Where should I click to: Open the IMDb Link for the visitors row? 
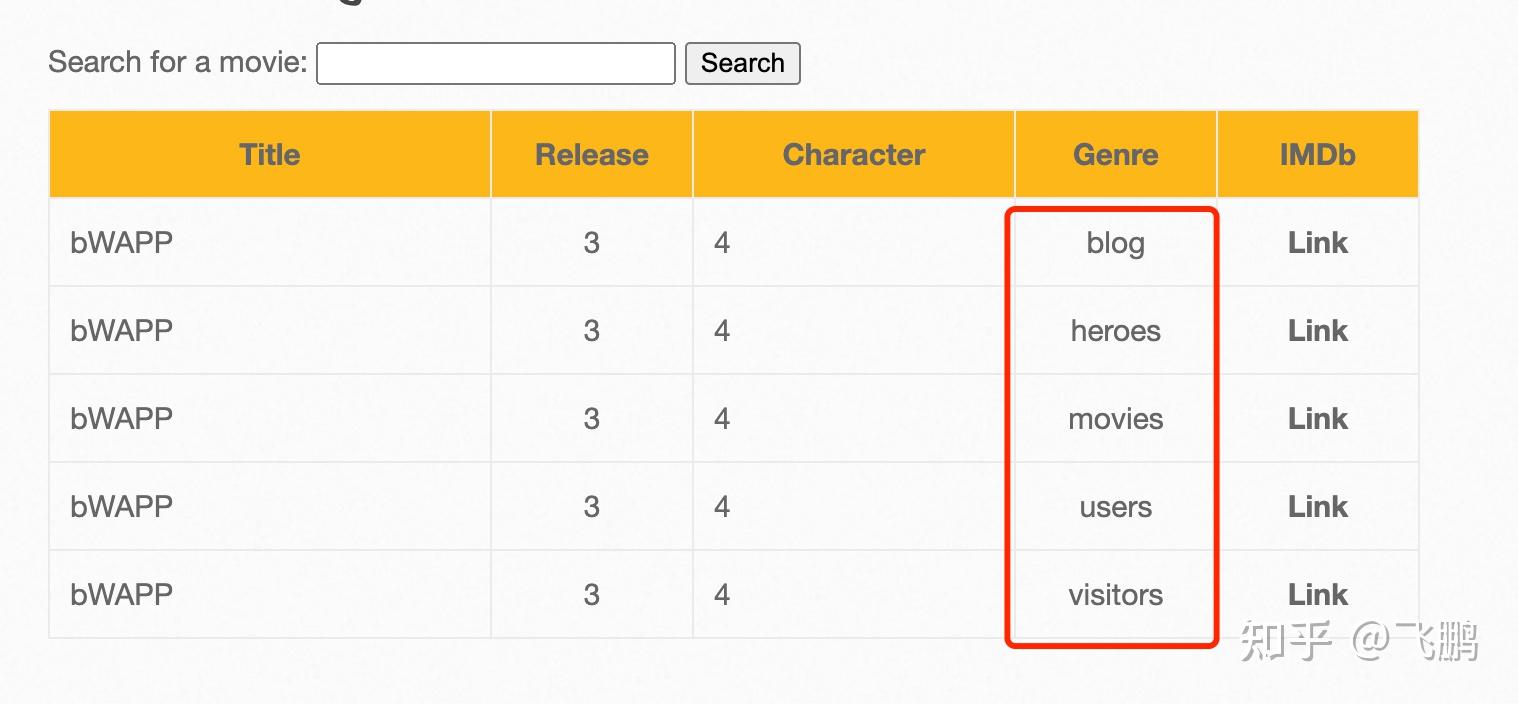pyautogui.click(x=1317, y=594)
